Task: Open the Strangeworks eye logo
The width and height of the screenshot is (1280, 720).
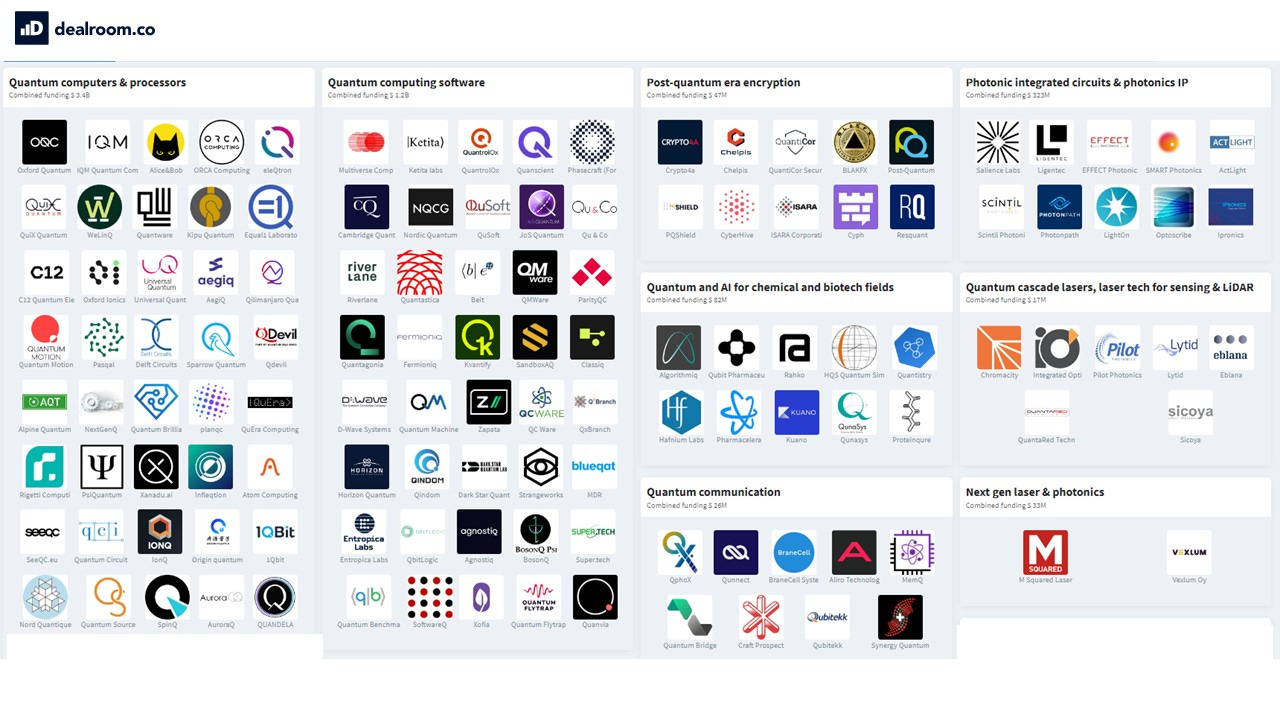Action: pos(541,467)
